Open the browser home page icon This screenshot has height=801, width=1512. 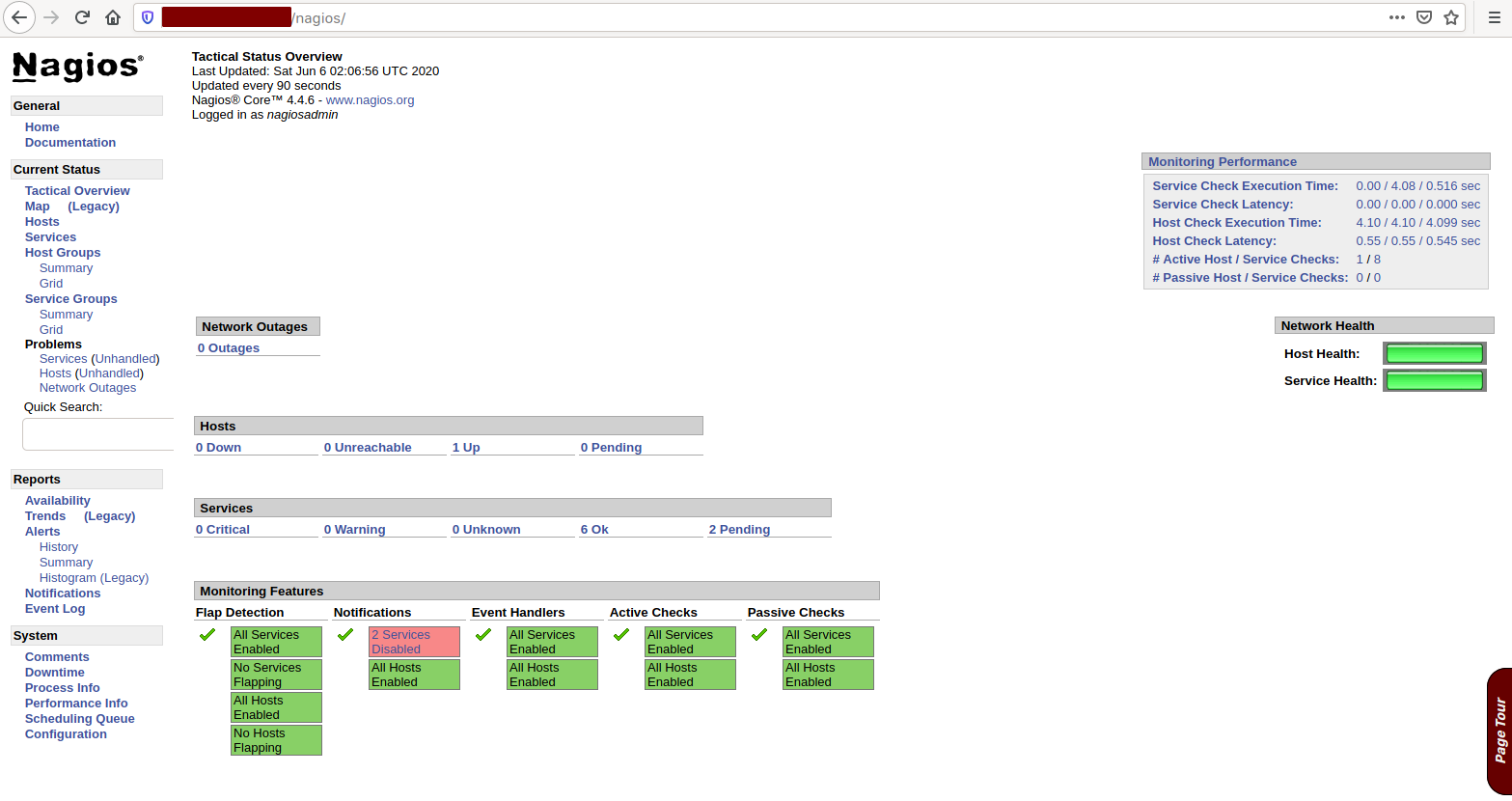[x=113, y=17]
